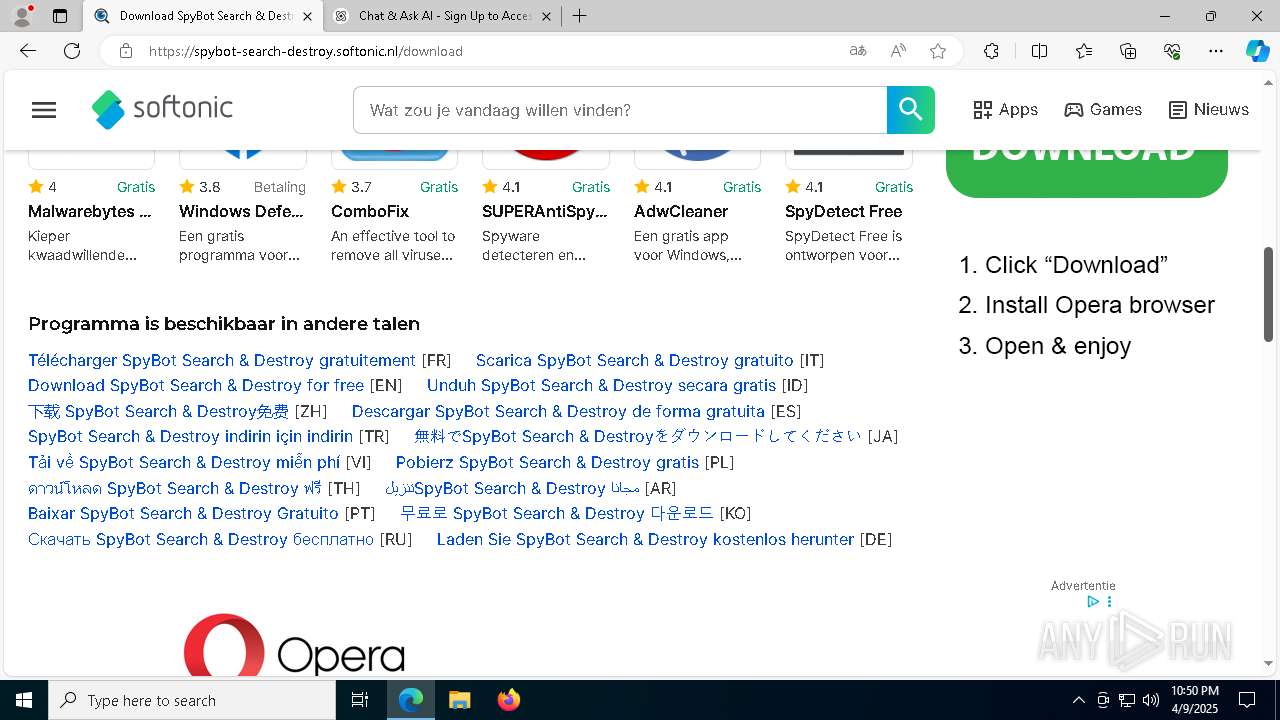Show hidden system tray icons

(x=1078, y=700)
